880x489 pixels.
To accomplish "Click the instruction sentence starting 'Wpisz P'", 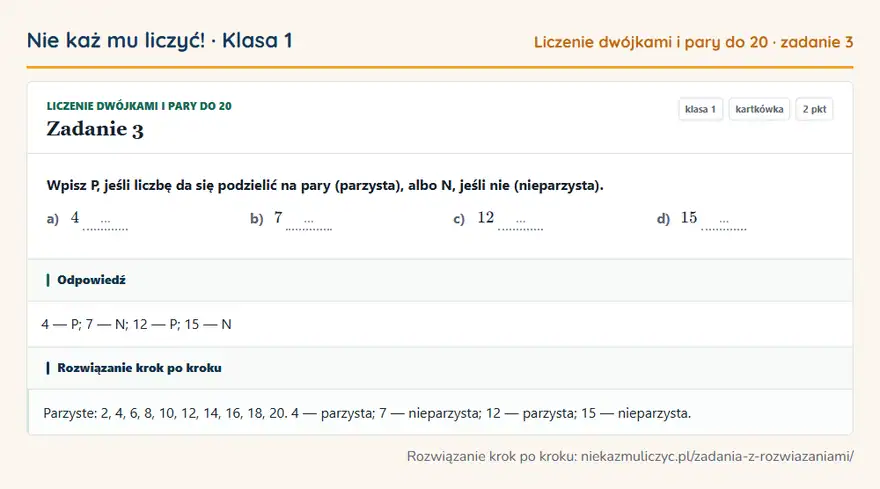I will pos(325,185).
